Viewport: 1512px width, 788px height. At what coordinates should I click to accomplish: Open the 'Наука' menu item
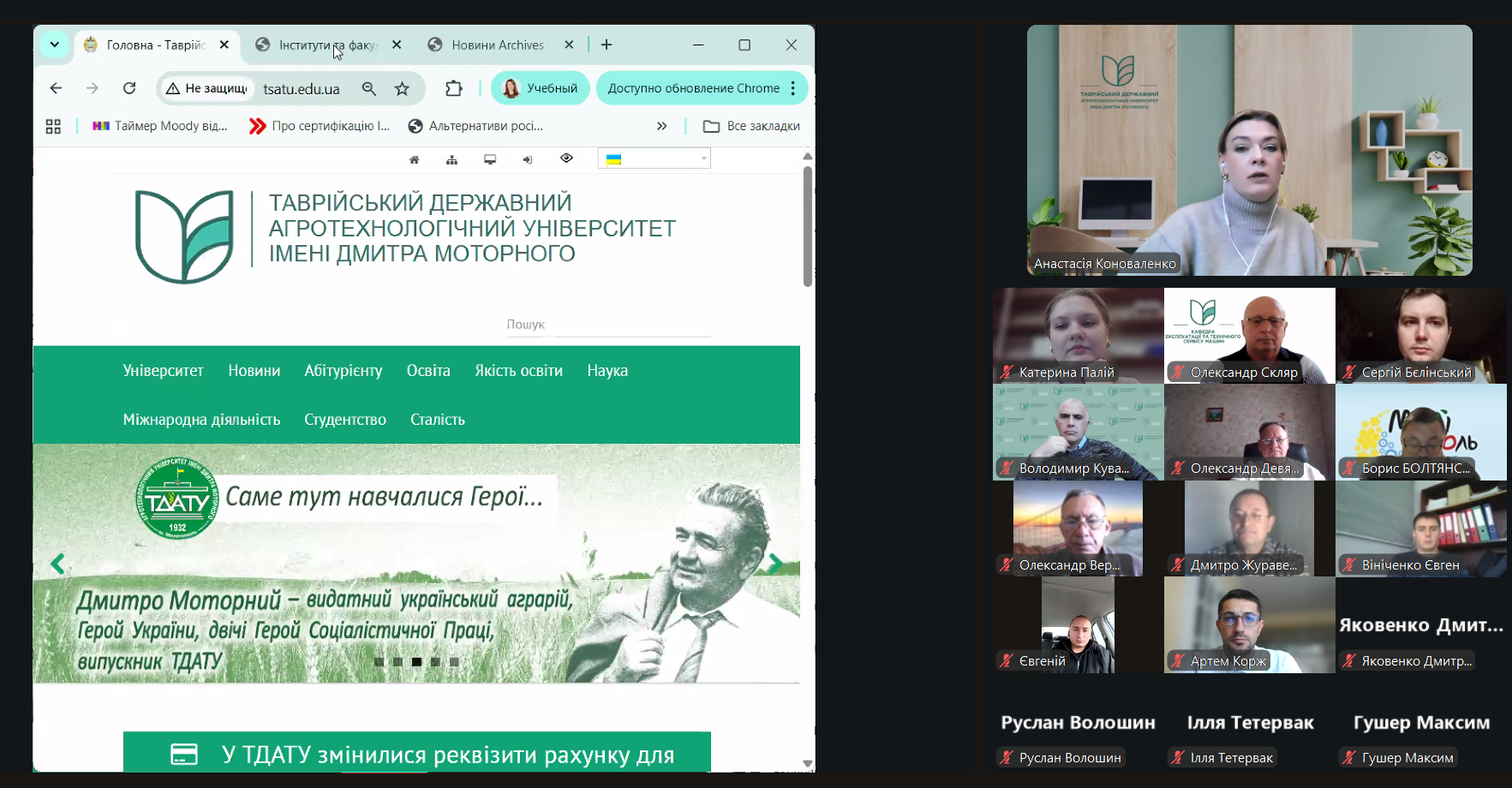click(x=607, y=371)
